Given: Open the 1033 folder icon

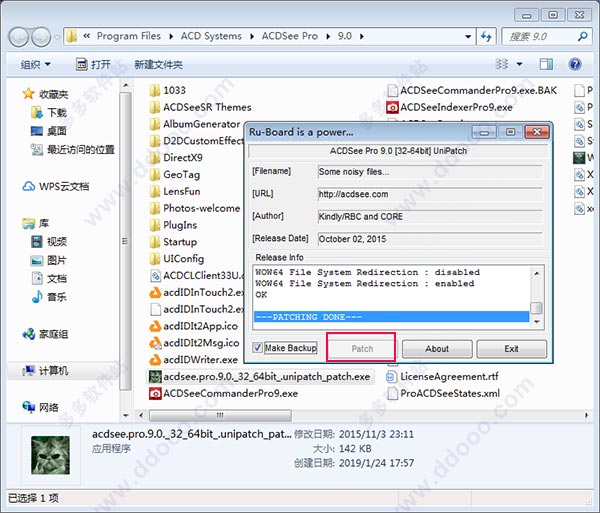Looking at the screenshot, I should point(155,91).
